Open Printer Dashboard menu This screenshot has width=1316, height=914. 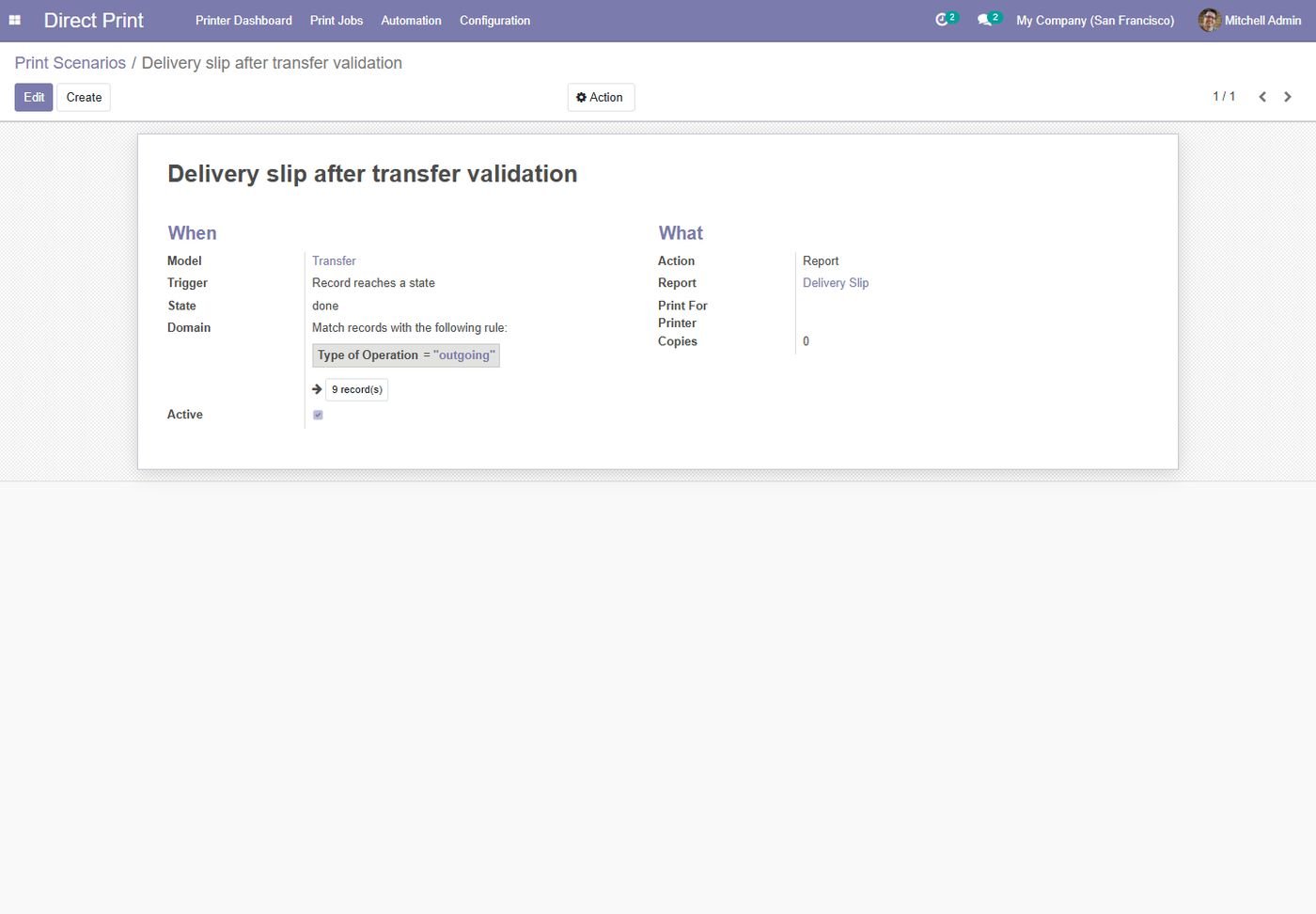point(243,20)
